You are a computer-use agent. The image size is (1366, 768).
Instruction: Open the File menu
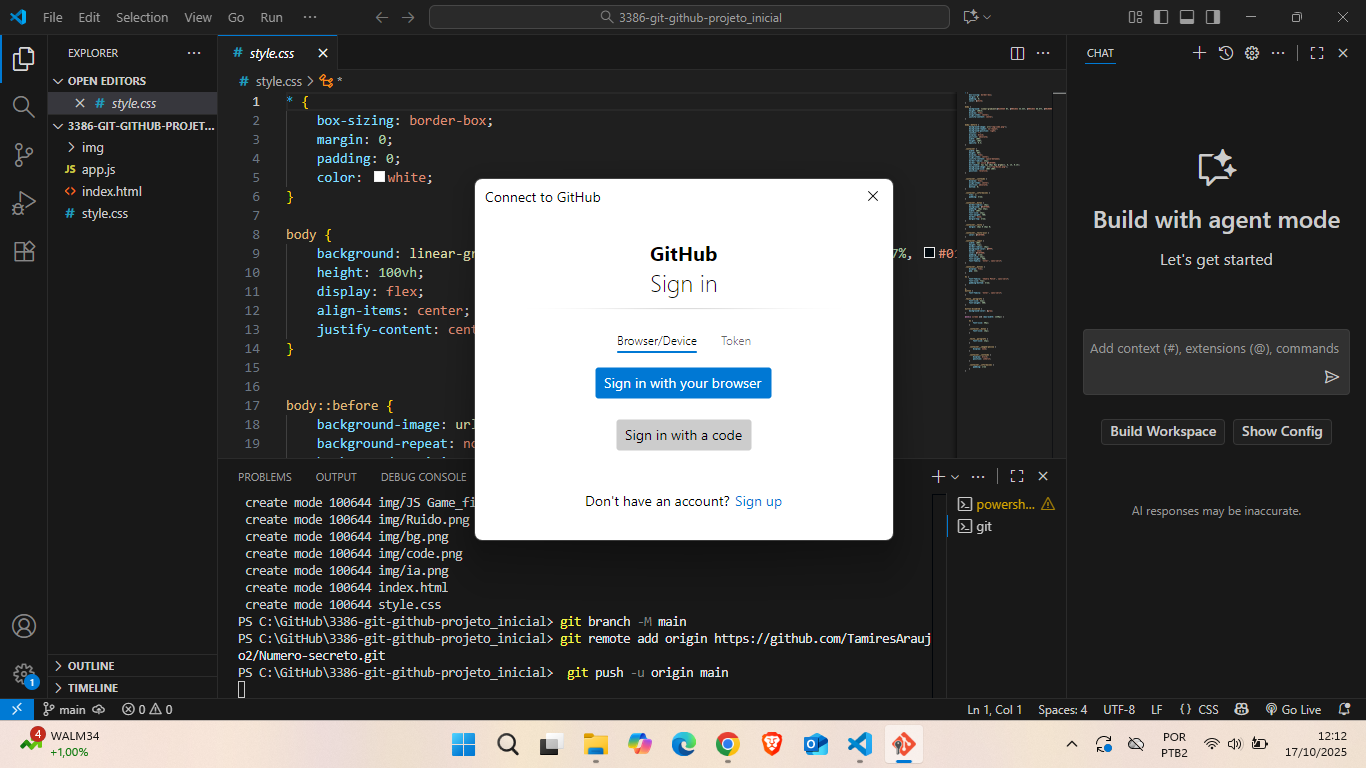(53, 17)
